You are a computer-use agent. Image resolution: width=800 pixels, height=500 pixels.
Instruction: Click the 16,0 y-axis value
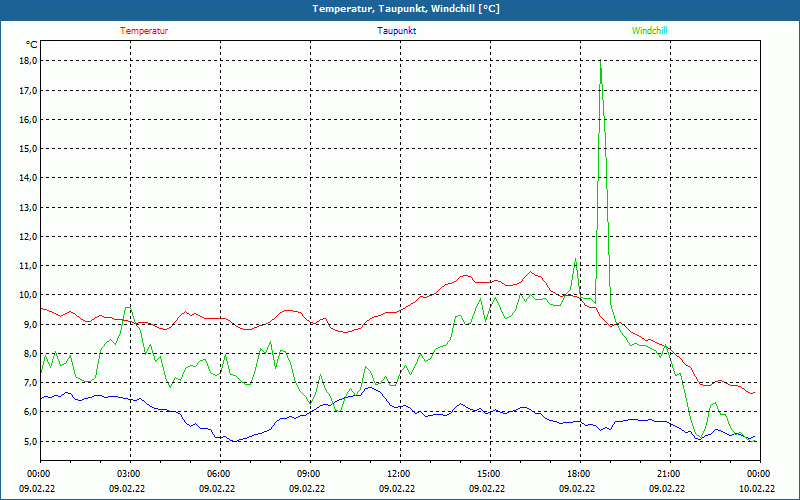point(28,119)
